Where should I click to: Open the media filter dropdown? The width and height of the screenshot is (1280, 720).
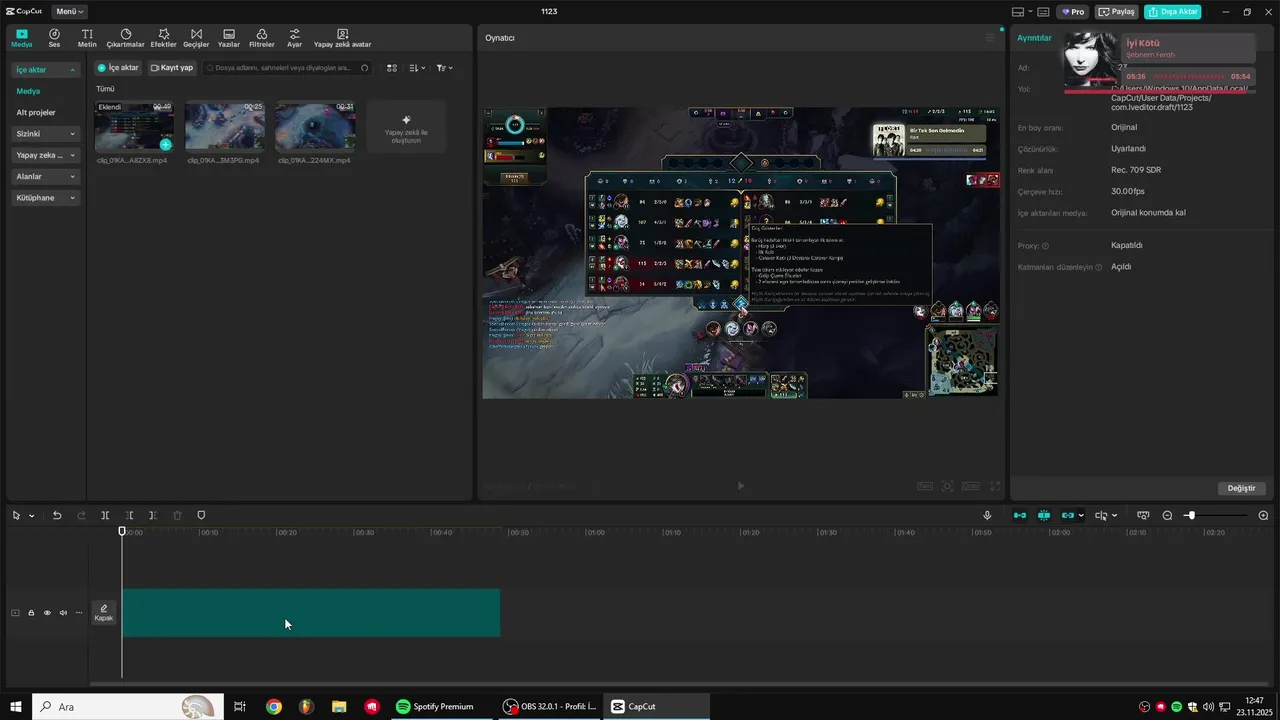pos(445,68)
